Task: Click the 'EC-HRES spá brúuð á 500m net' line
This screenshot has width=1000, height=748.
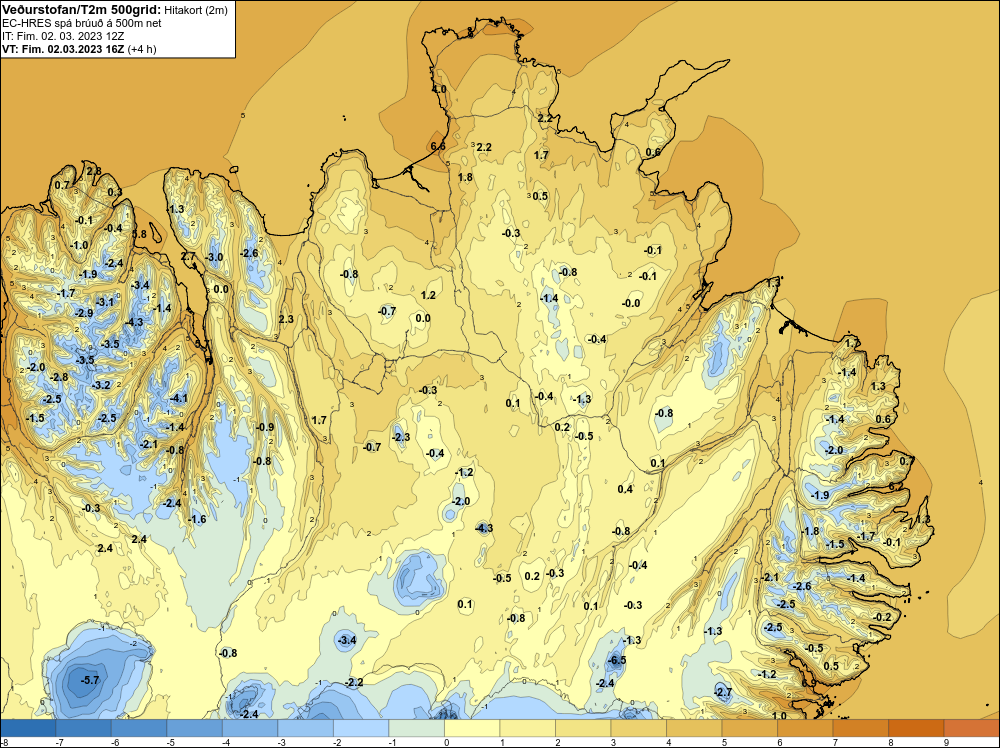Action: pos(82,23)
